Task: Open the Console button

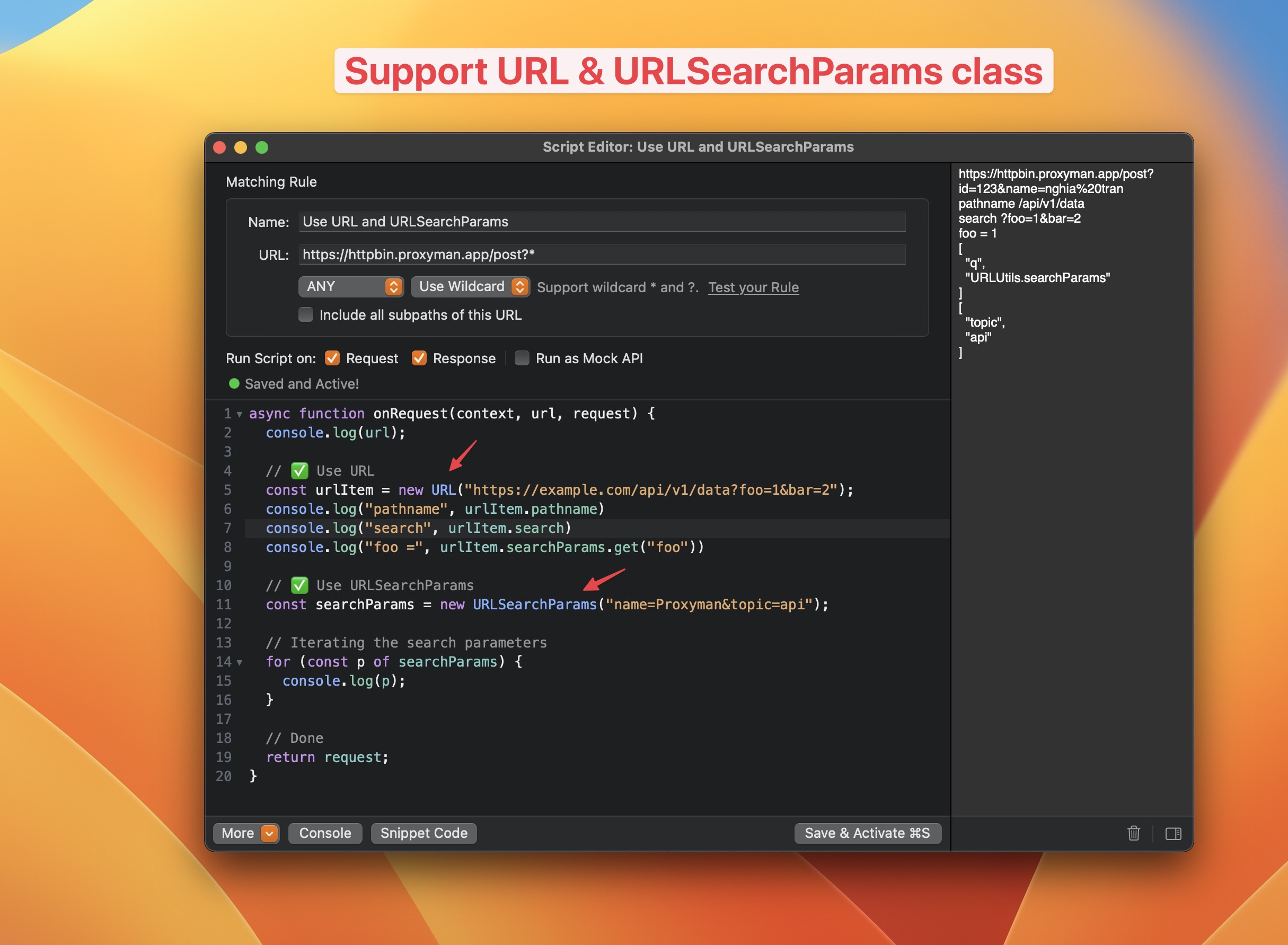Action: pyautogui.click(x=325, y=834)
